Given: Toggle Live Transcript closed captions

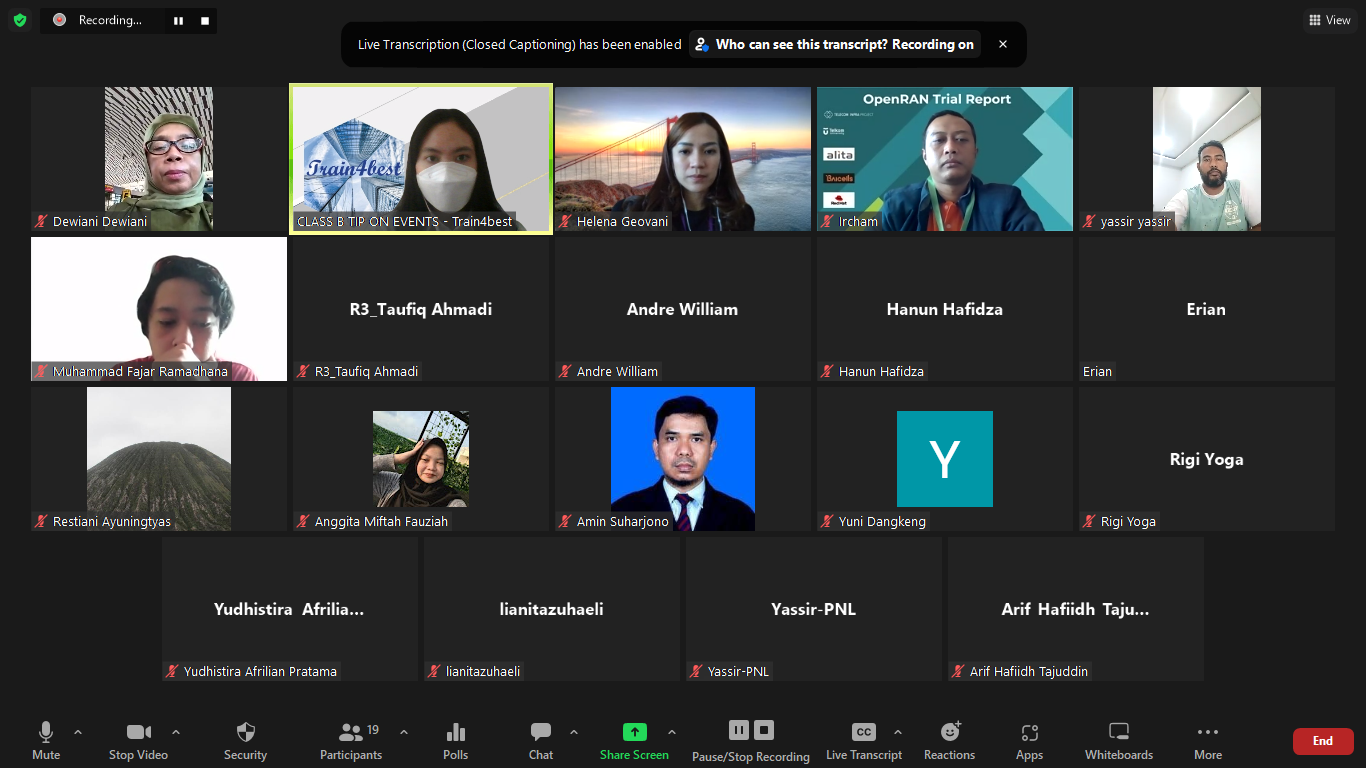Looking at the screenshot, I should click(x=863, y=741).
